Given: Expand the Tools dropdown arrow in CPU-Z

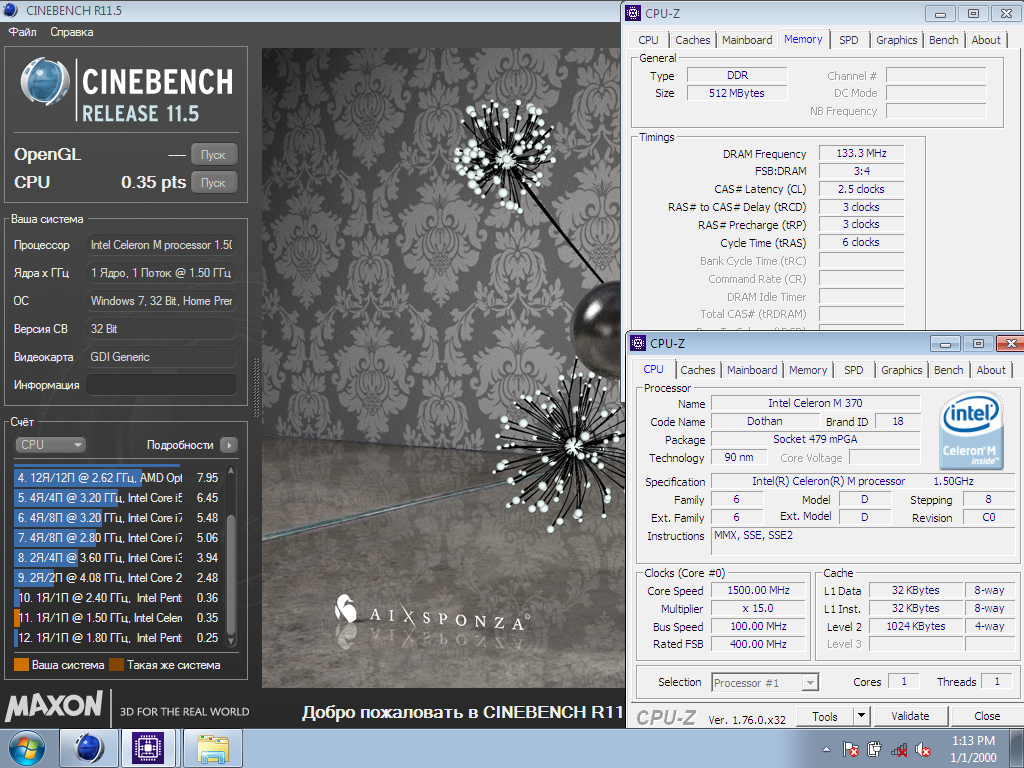Looking at the screenshot, I should click(861, 716).
